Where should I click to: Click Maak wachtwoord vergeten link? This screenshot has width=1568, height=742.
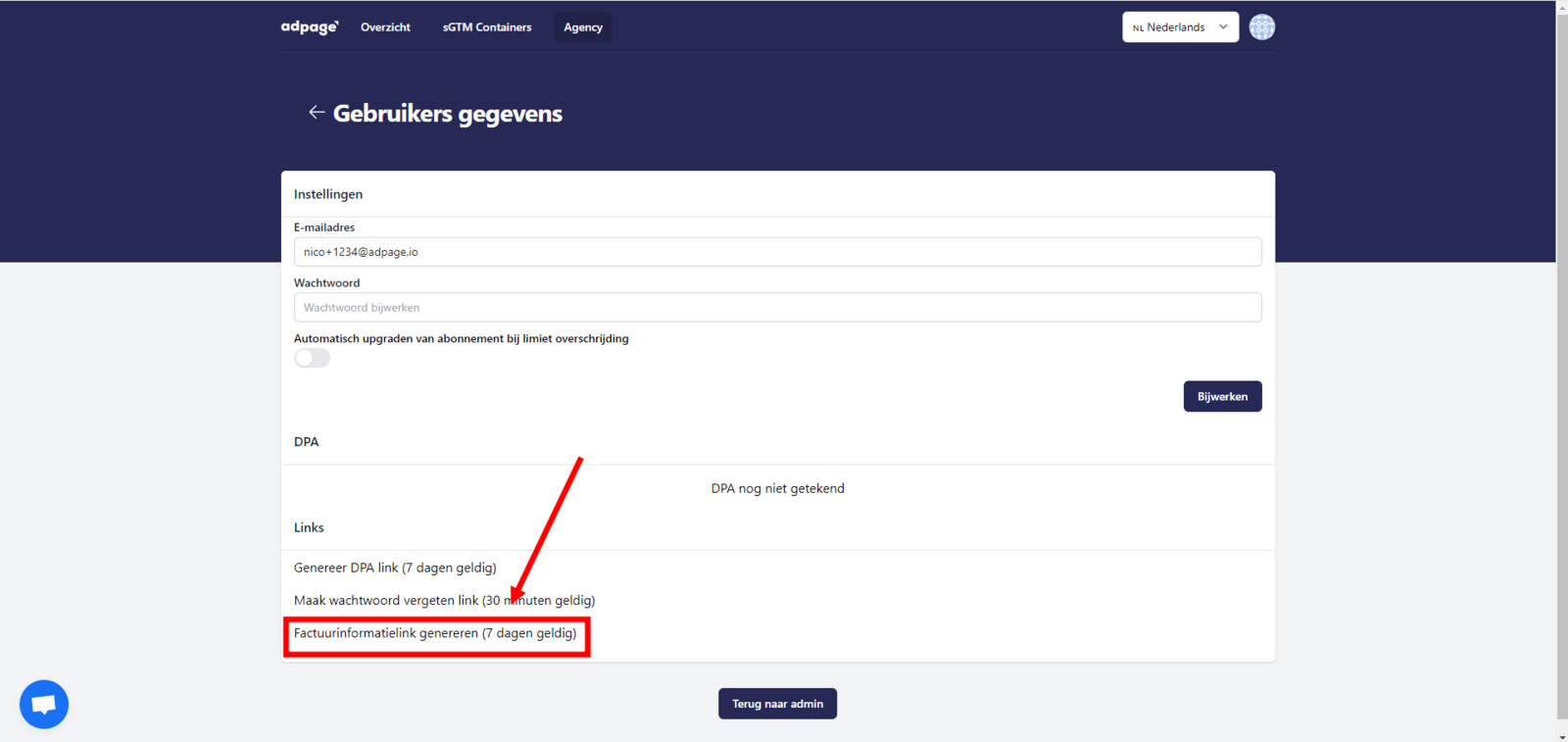pos(444,600)
